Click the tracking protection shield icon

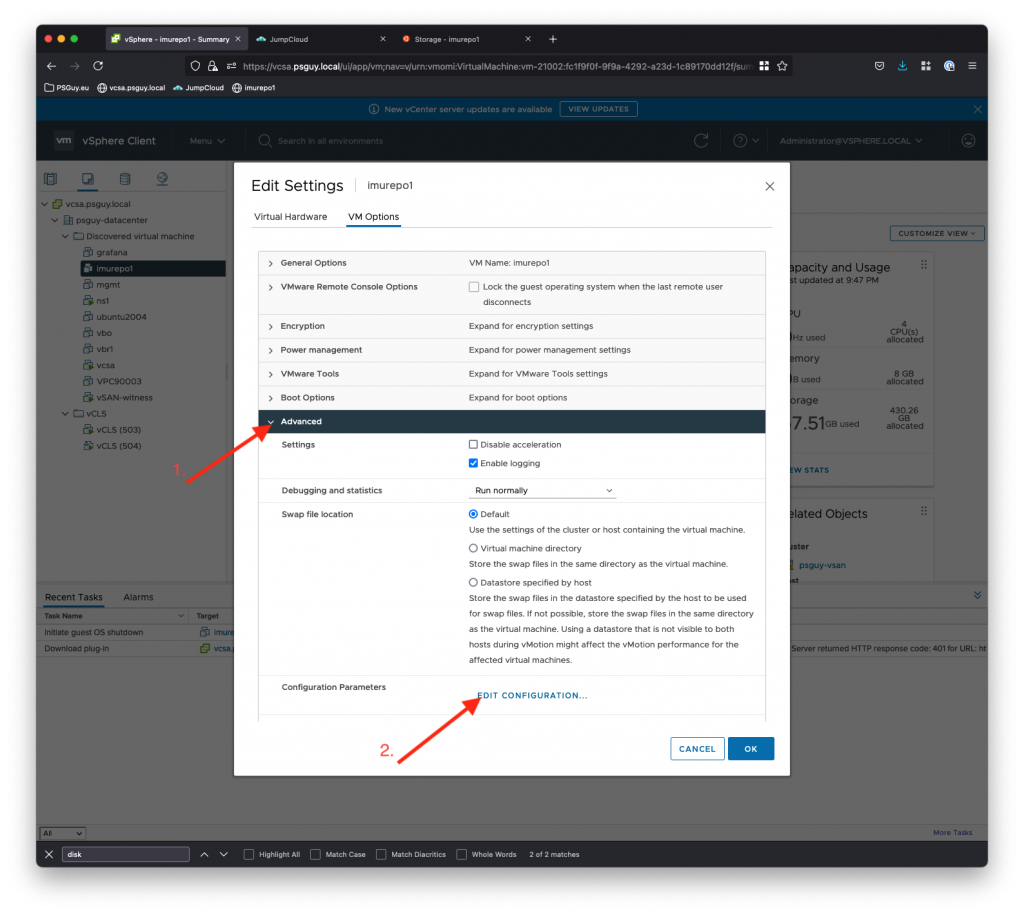195,66
